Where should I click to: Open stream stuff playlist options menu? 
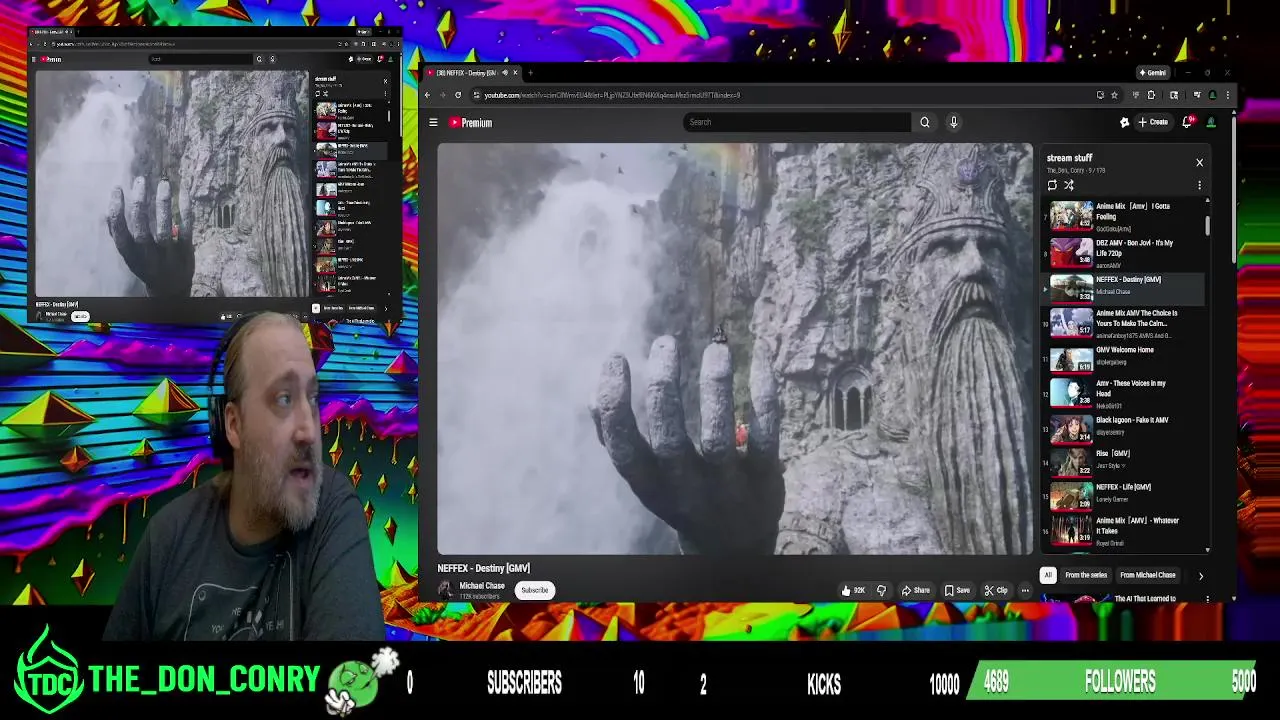coord(1199,185)
